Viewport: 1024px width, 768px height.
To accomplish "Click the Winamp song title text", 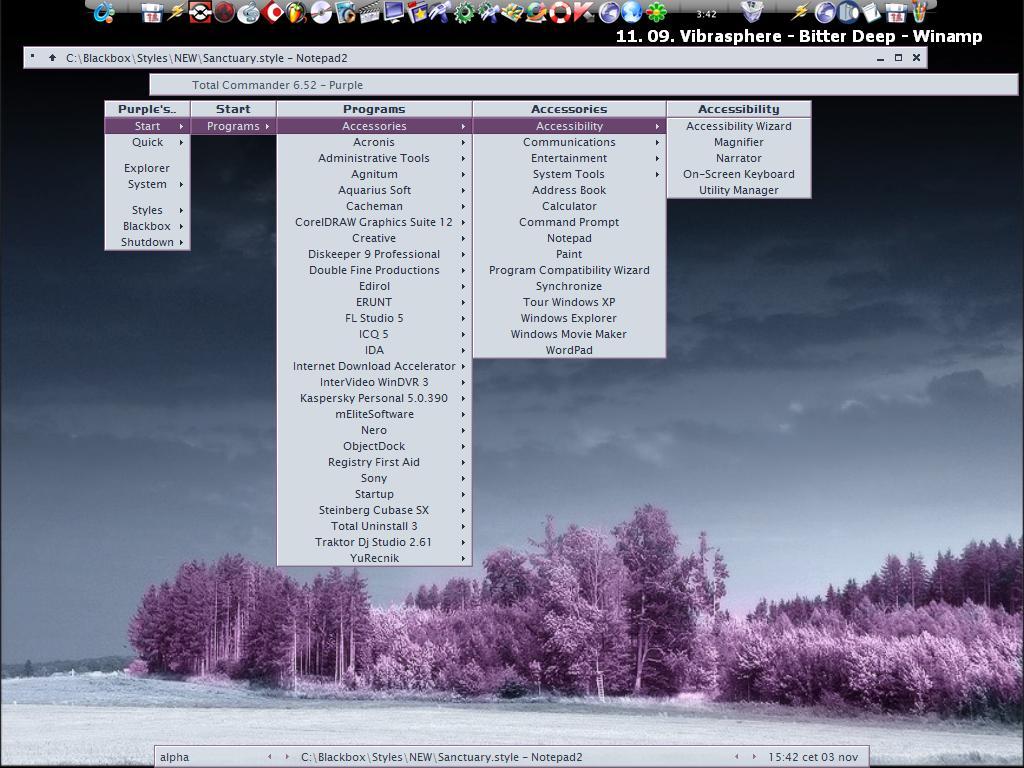I will coord(799,36).
